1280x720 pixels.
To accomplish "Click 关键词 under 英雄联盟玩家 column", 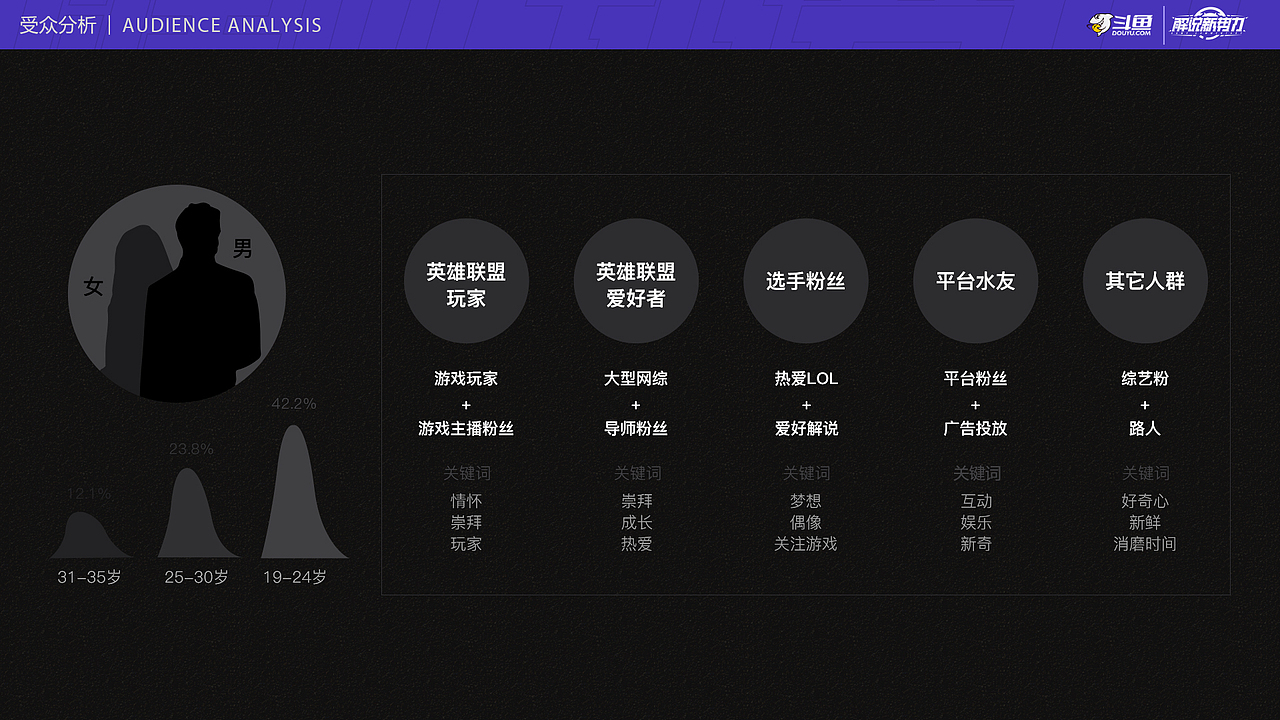I will pos(467,473).
